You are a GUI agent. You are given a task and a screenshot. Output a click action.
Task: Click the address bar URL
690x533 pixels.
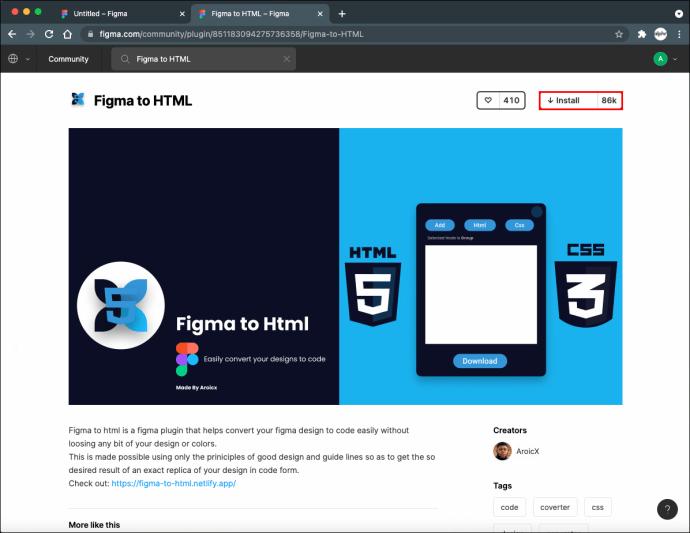point(231,34)
